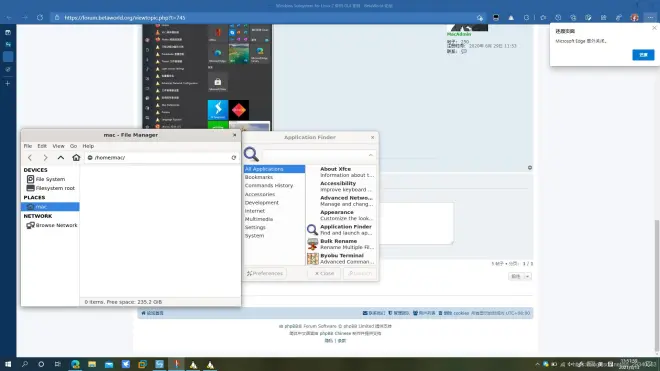Click the browser refresh icon
The image size is (660, 371).
[40, 18]
